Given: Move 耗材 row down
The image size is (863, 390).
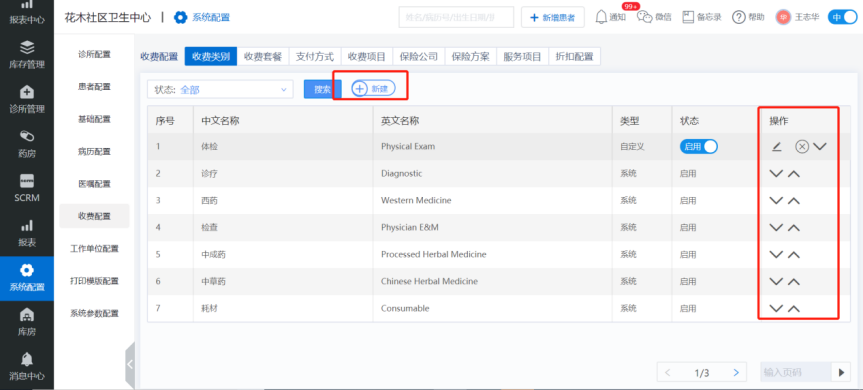Looking at the screenshot, I should point(776,308).
